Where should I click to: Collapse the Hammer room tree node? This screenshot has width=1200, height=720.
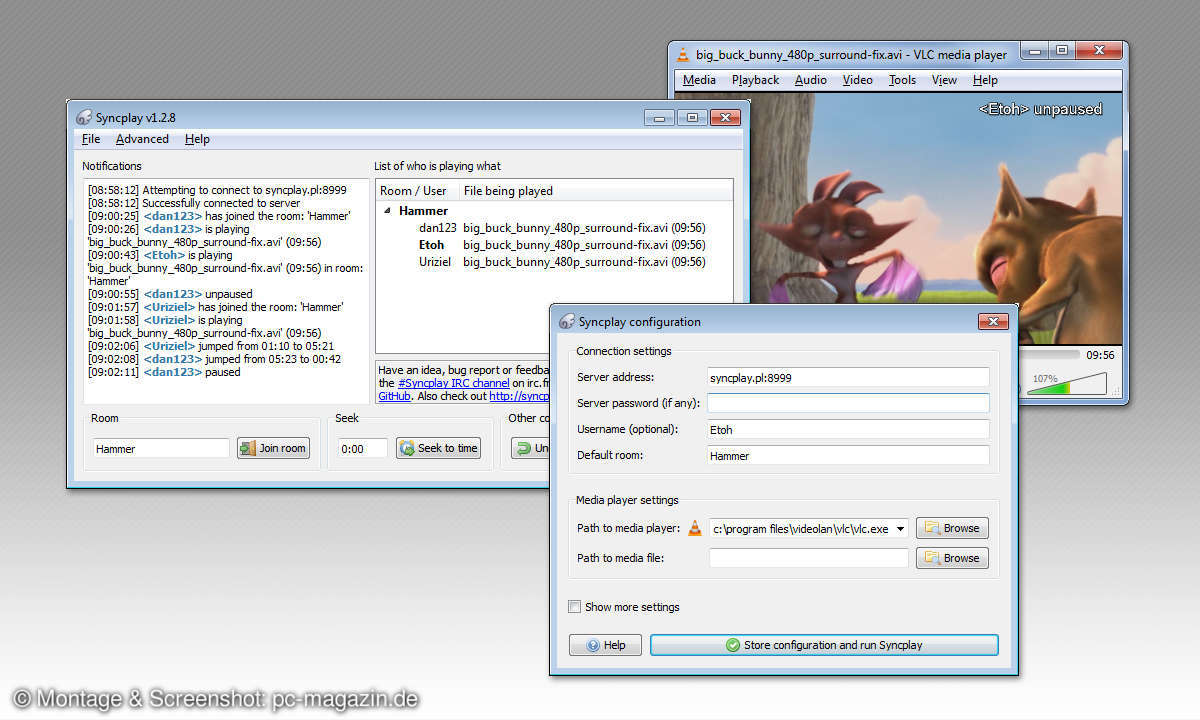[x=387, y=211]
